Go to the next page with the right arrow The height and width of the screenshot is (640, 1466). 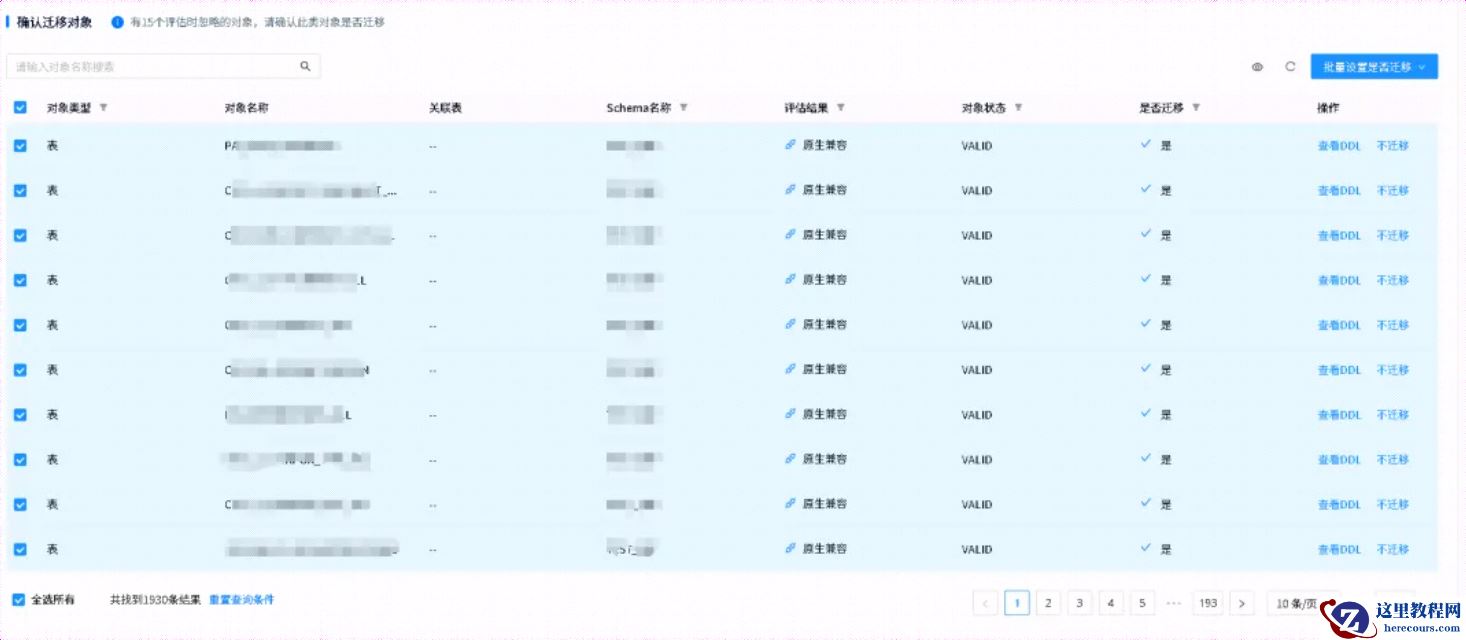(x=1242, y=603)
